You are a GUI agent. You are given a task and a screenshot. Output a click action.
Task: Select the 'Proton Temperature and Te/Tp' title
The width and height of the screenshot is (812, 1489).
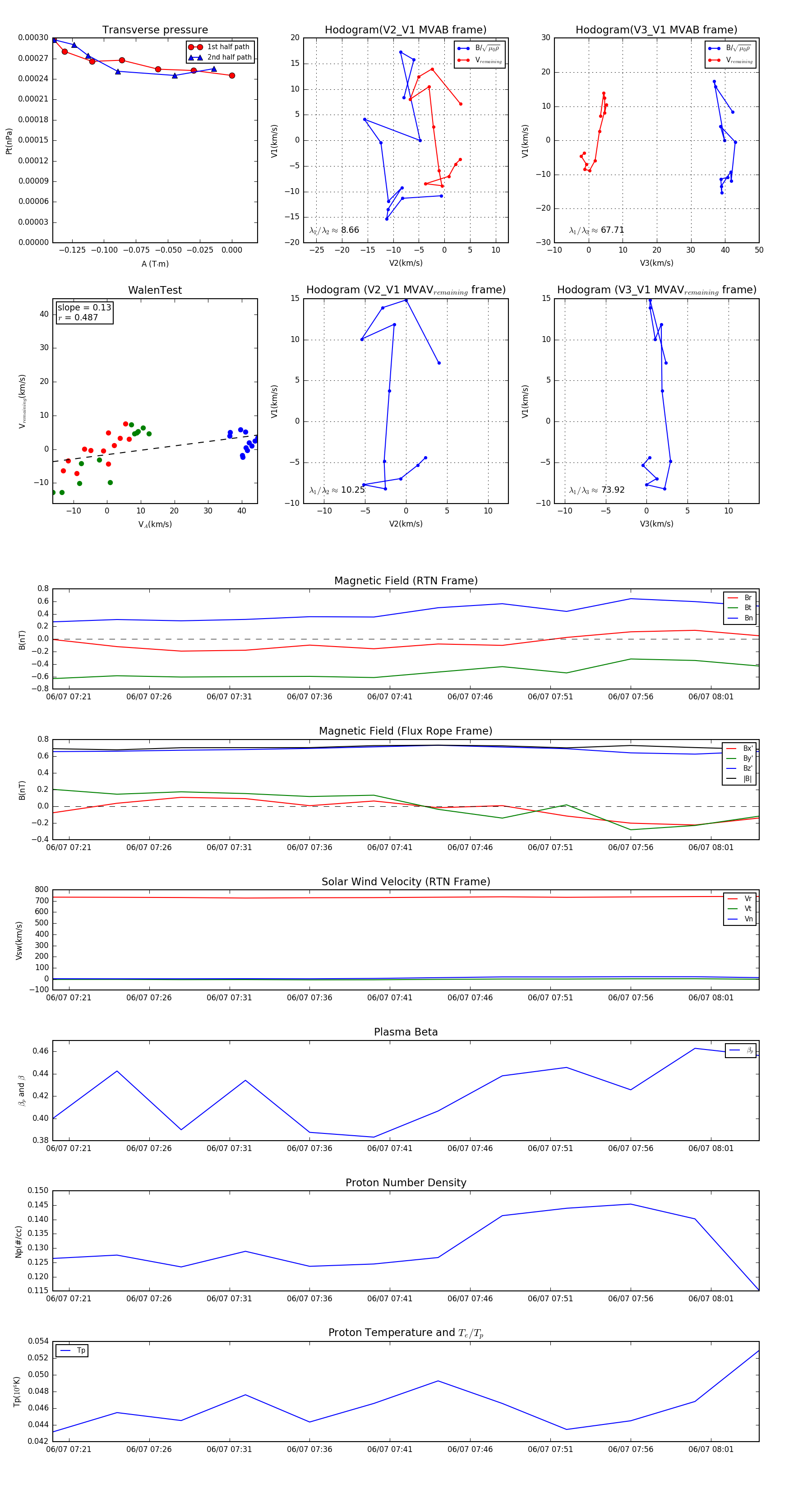[x=406, y=1333]
